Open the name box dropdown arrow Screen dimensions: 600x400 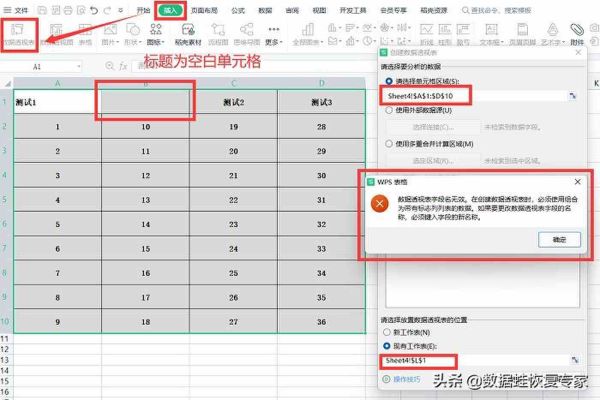78,67
